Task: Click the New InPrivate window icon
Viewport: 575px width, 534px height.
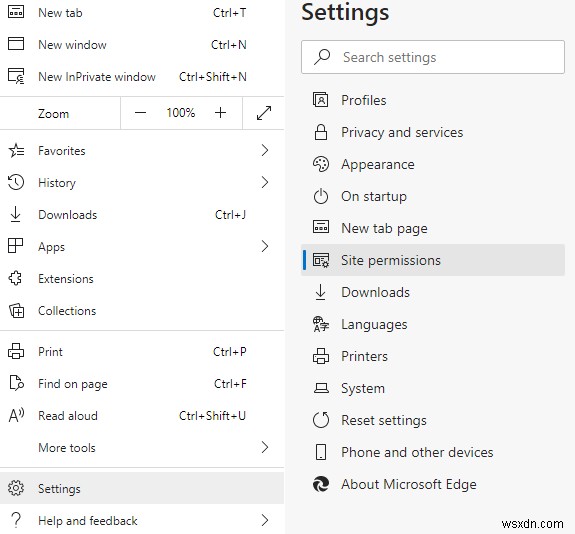Action: click(x=16, y=76)
